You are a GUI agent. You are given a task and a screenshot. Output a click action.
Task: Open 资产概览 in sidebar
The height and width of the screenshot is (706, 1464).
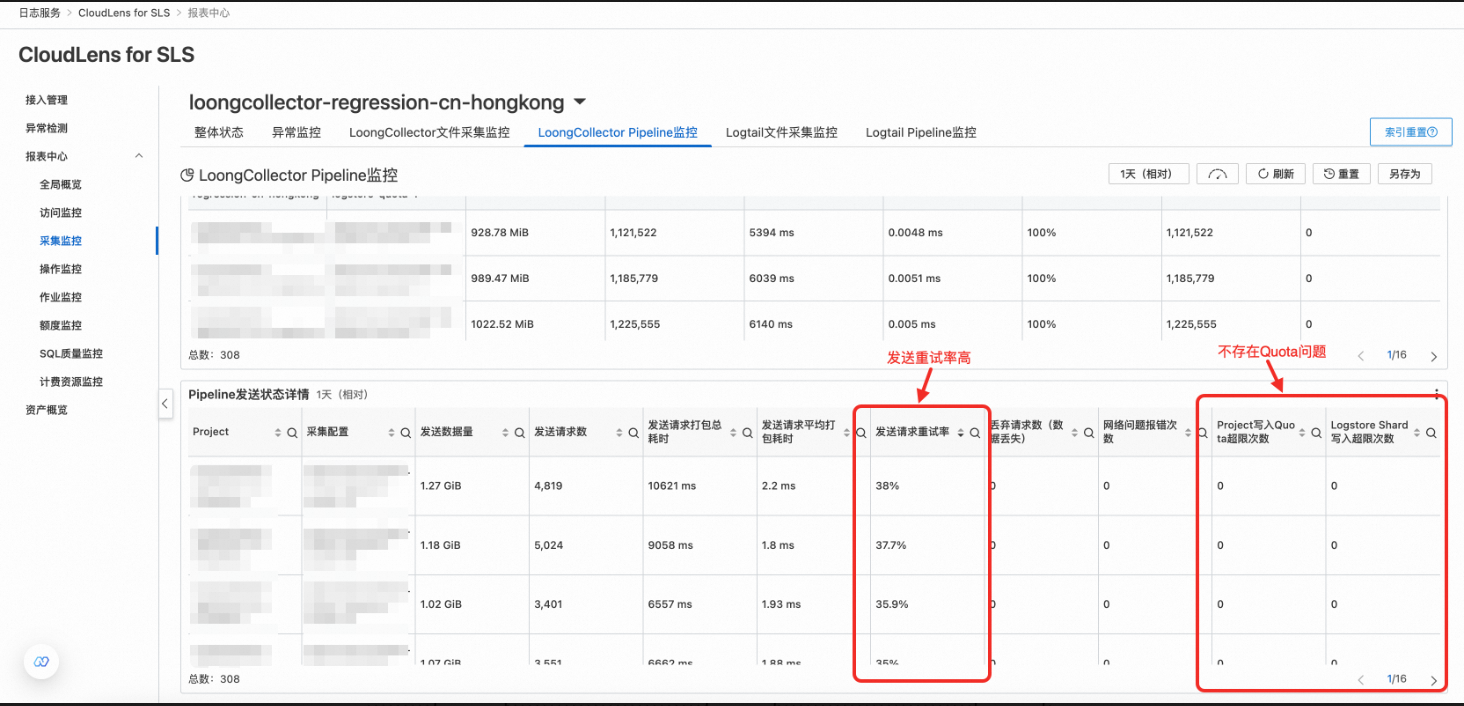click(47, 410)
